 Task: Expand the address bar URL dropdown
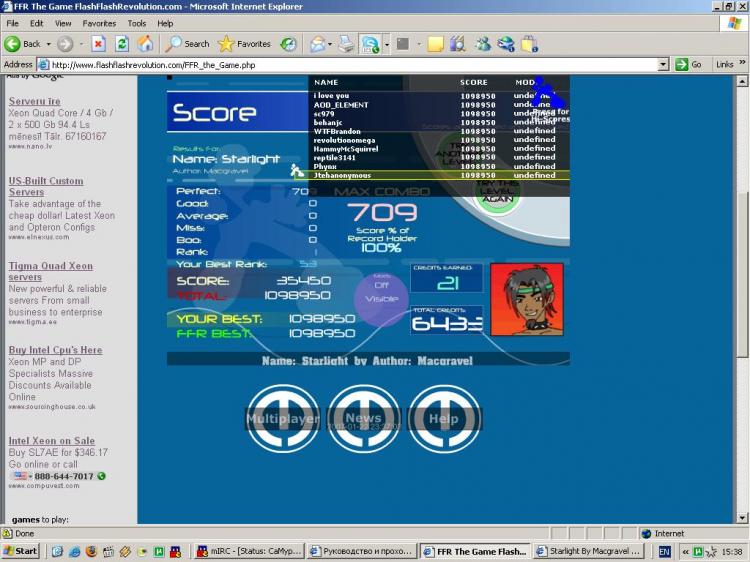point(663,64)
